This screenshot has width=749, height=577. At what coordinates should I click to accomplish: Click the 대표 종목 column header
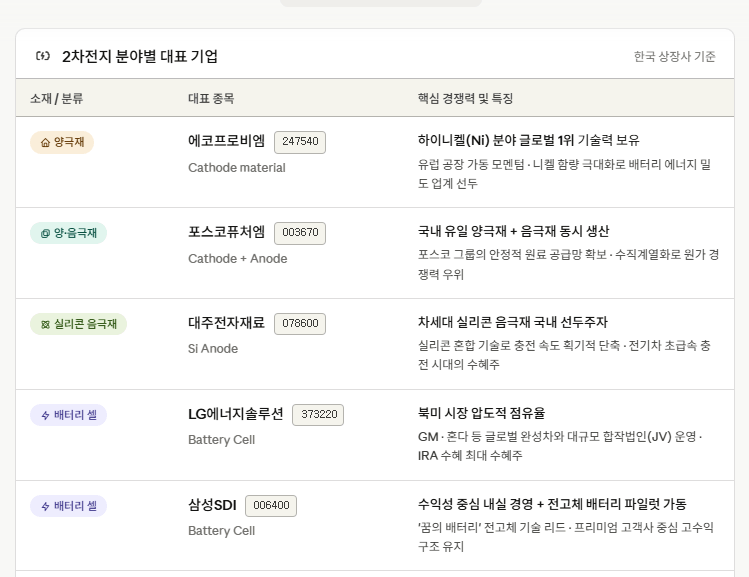tap(211, 98)
